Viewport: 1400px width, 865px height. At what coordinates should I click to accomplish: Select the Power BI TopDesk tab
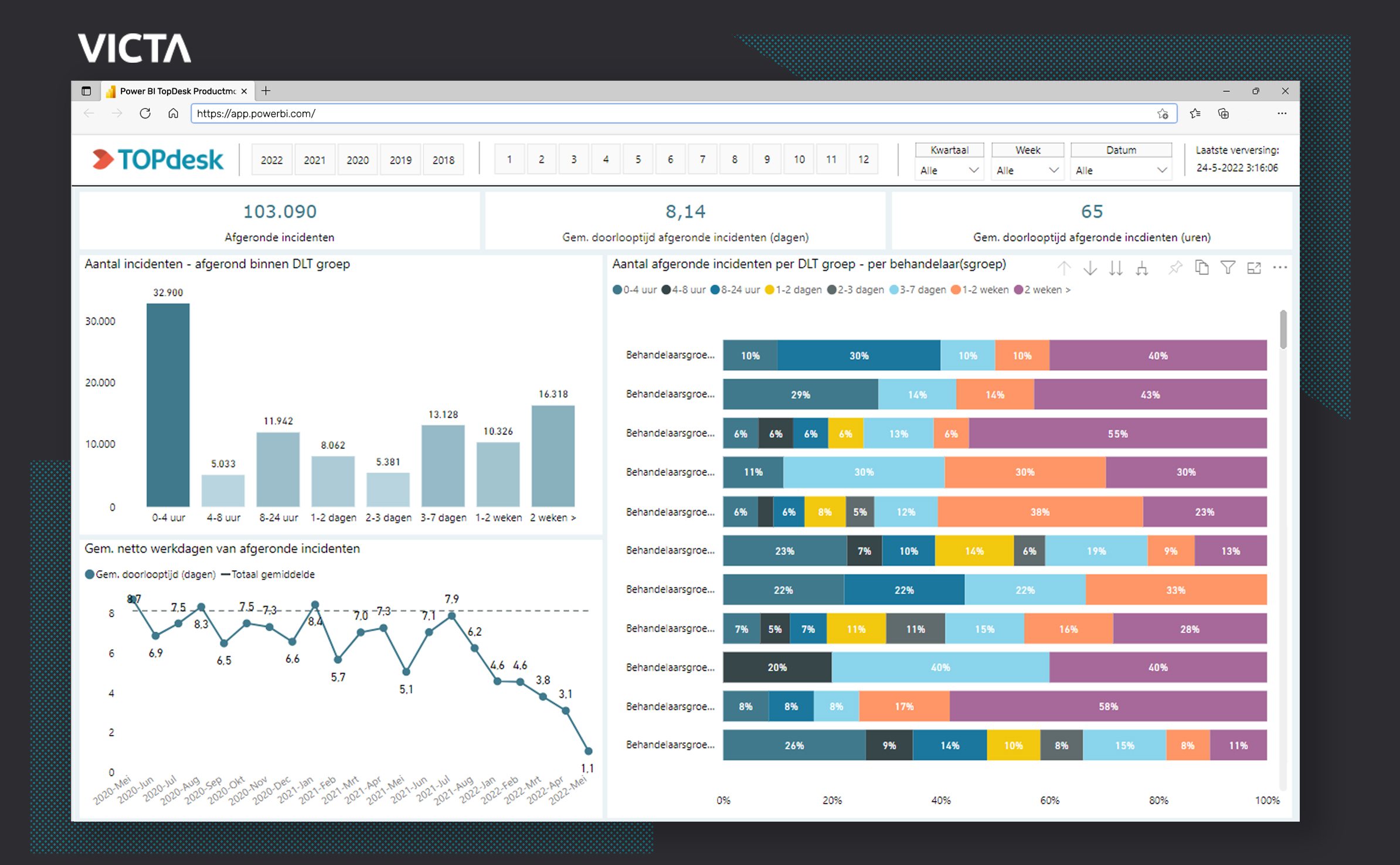(x=178, y=91)
